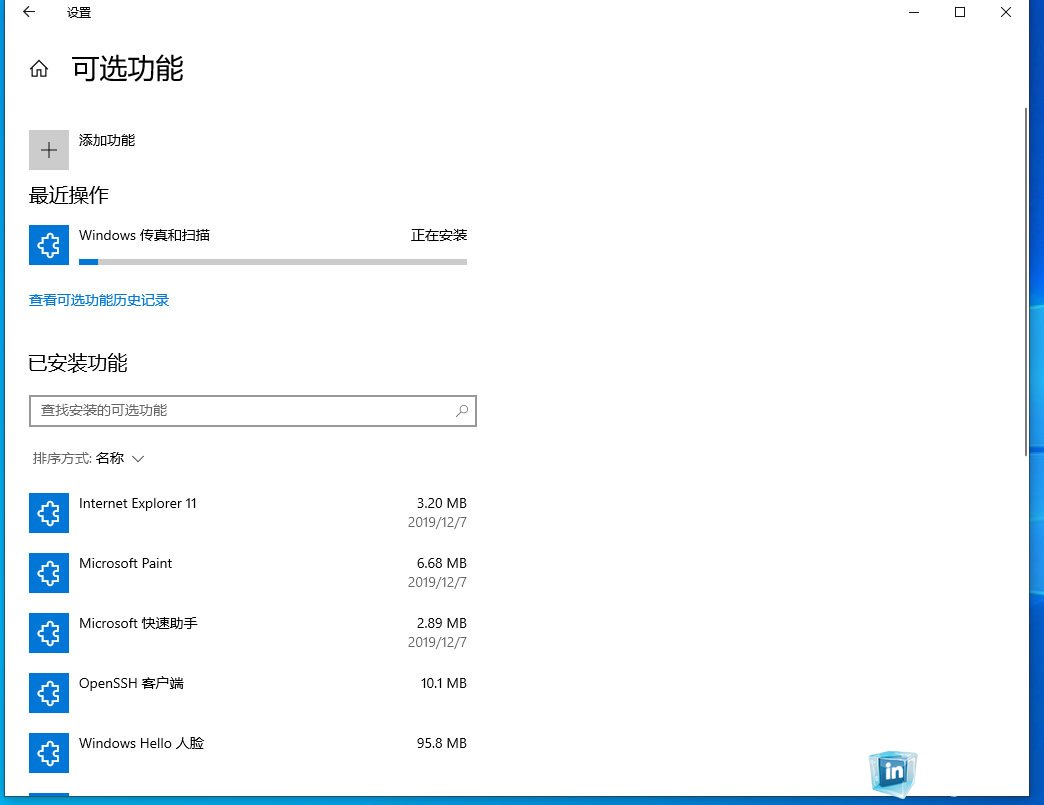Select the Windows Hello 人脸 entry

248,752
